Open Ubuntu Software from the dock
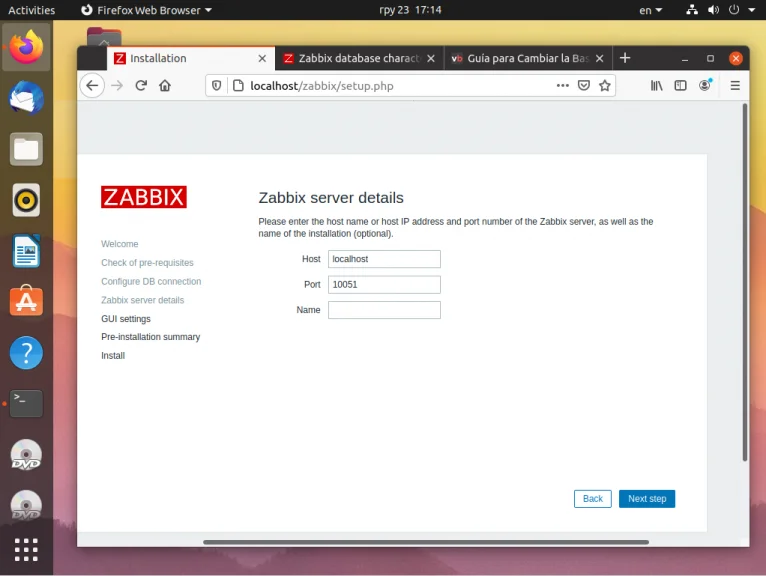Screen dimensions: 766x576 click(26, 300)
